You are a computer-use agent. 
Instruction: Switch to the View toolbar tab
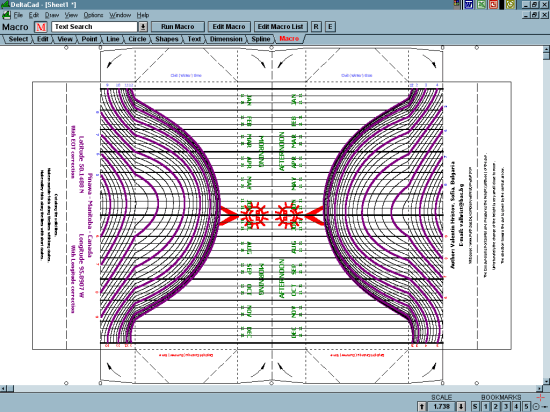coord(65,39)
